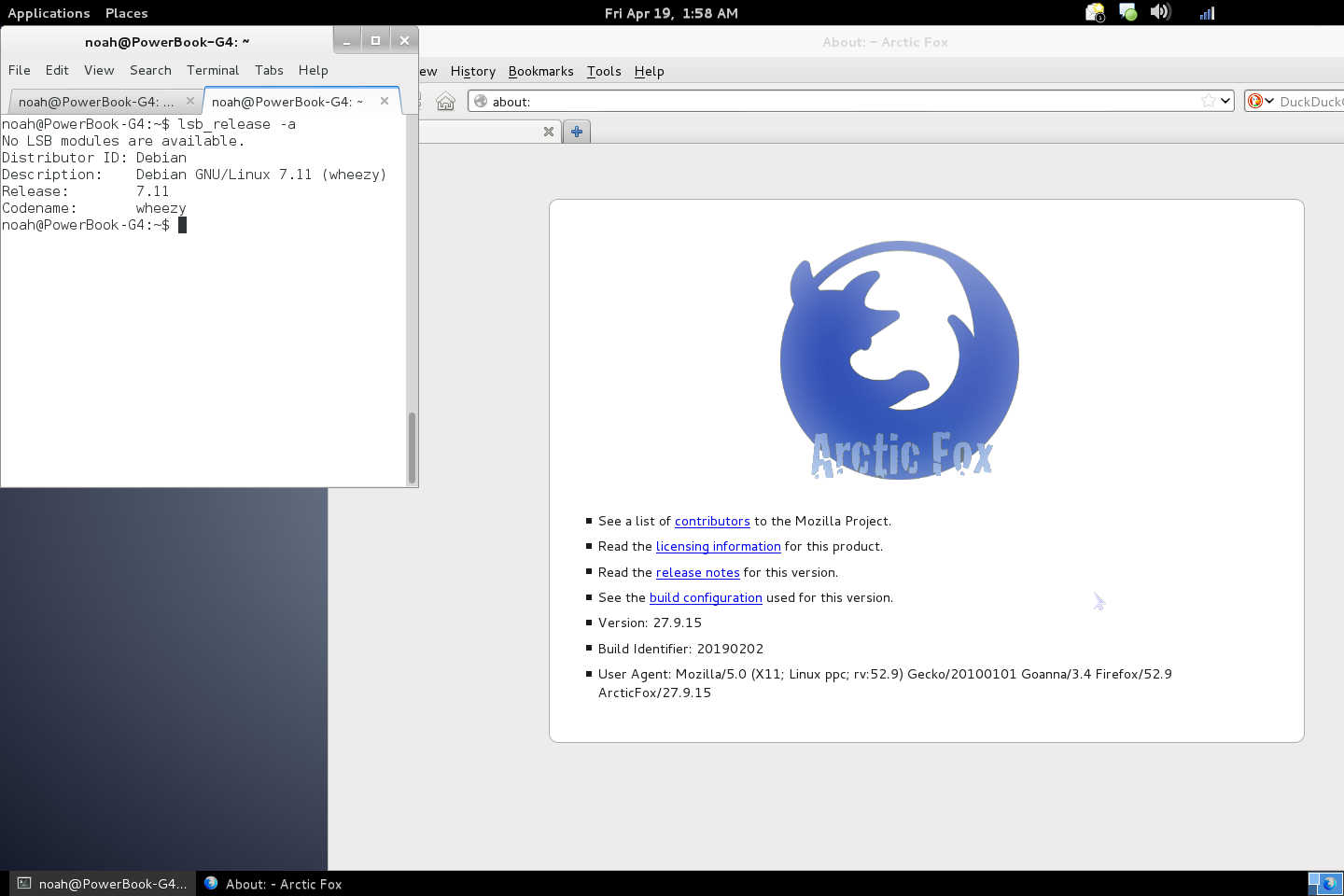Click the DuckDuckGo search field
The image size is (1344, 896).
[1310, 101]
